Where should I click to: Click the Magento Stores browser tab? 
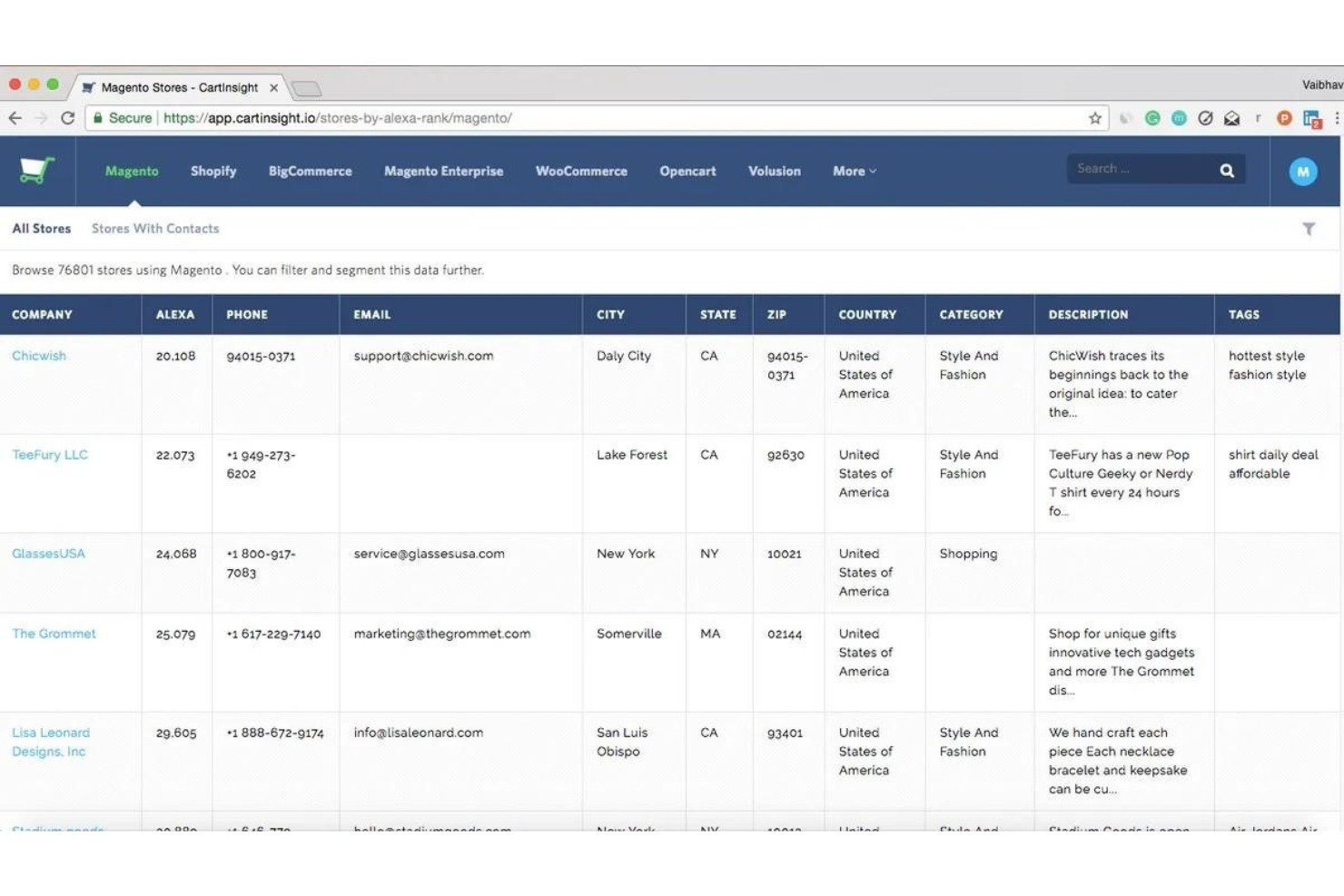click(174, 87)
